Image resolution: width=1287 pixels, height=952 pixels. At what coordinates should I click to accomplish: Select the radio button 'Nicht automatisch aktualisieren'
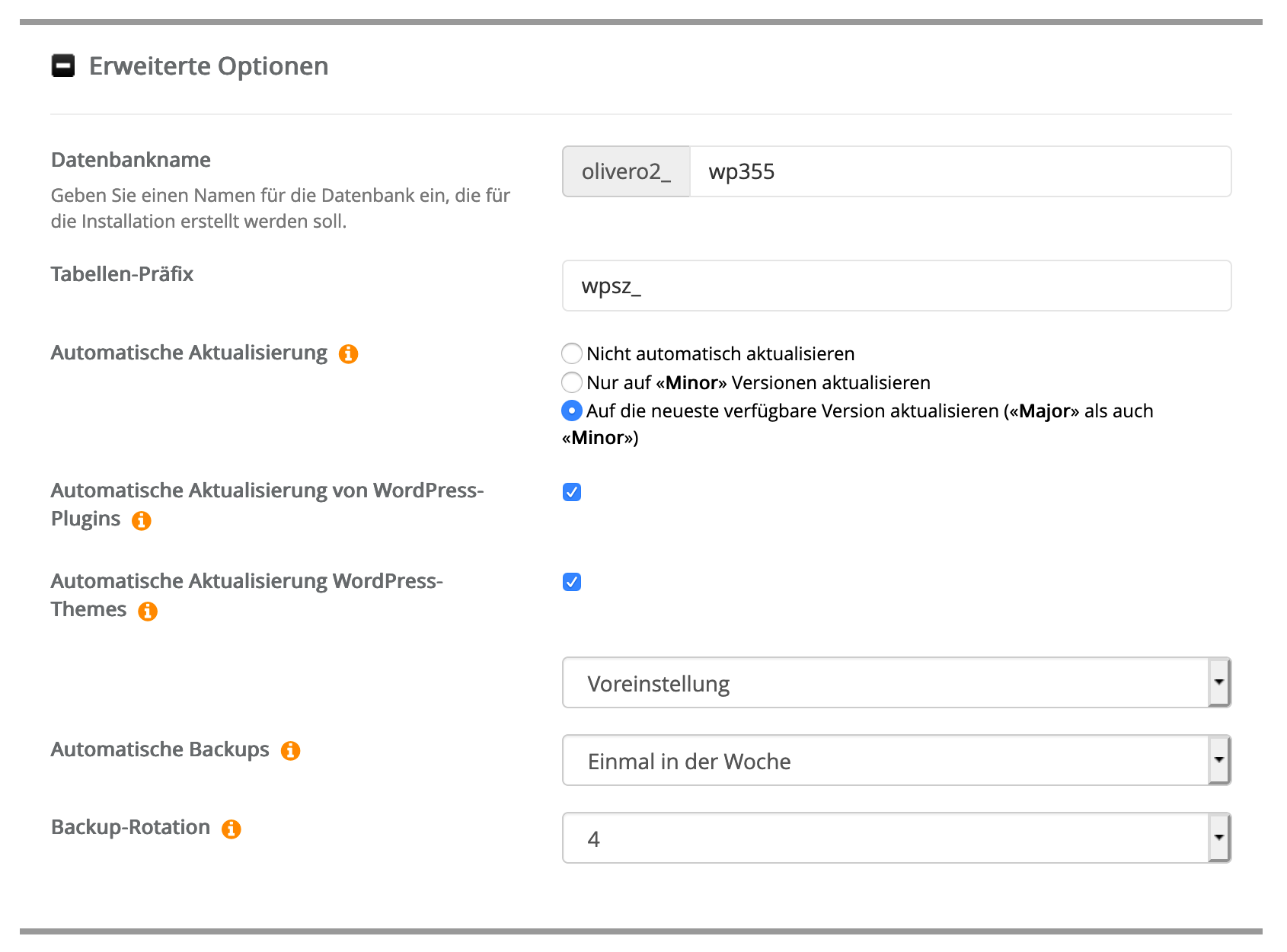tap(571, 353)
